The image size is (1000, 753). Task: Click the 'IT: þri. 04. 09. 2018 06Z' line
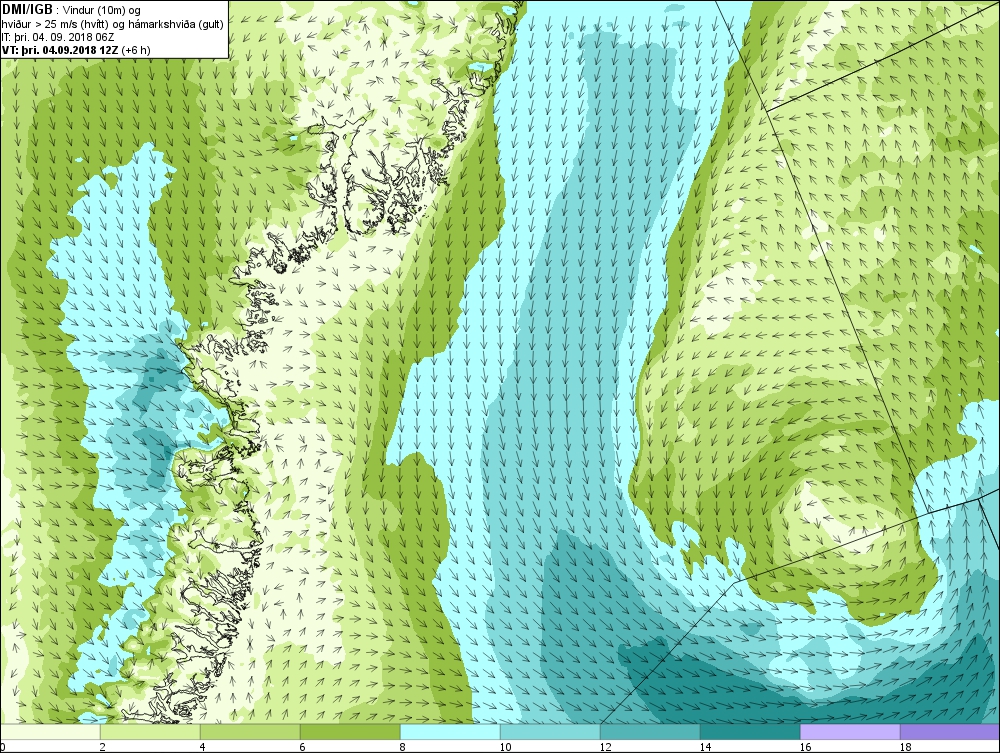[58, 37]
